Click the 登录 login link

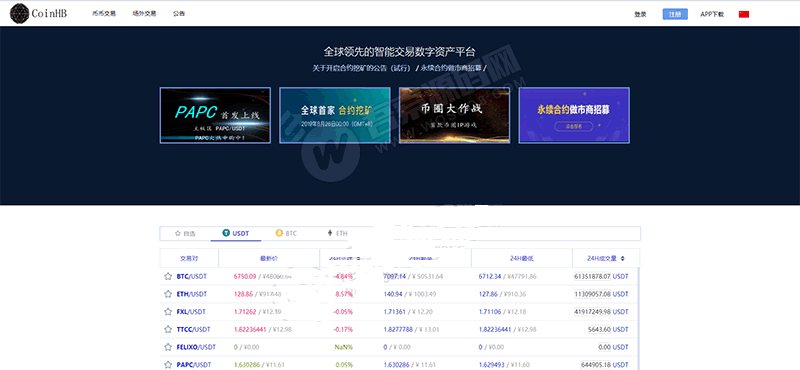tap(640, 14)
